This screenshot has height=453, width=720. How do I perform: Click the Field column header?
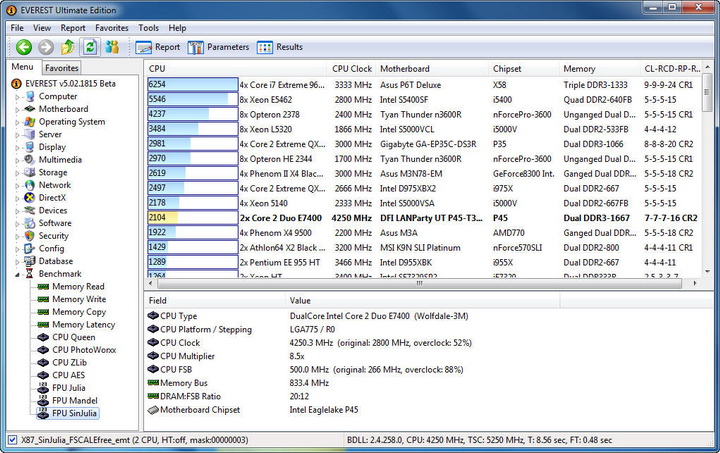pyautogui.click(x=215, y=301)
